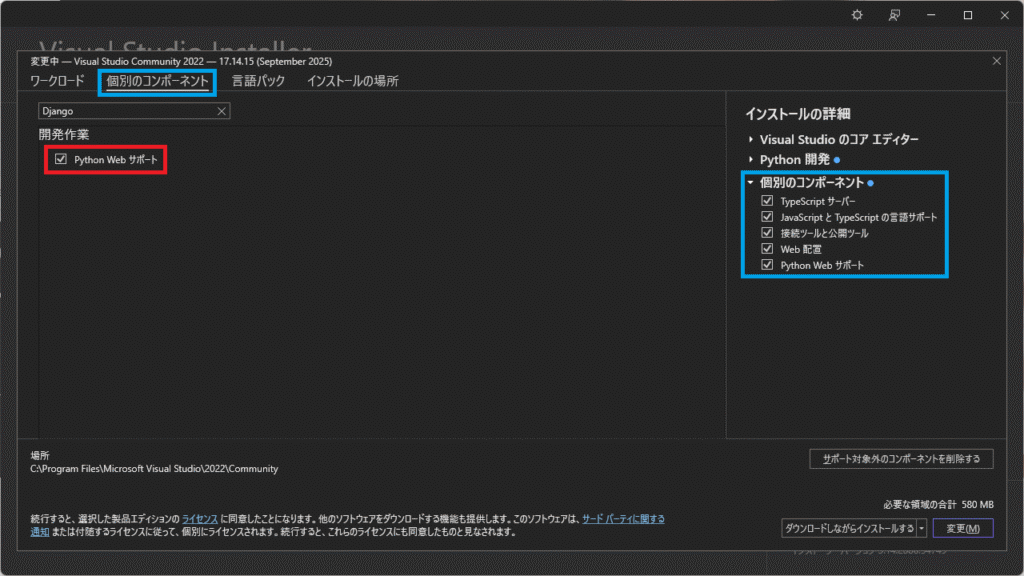
Task: Clear the Django search with the X icon
Action: click(221, 112)
